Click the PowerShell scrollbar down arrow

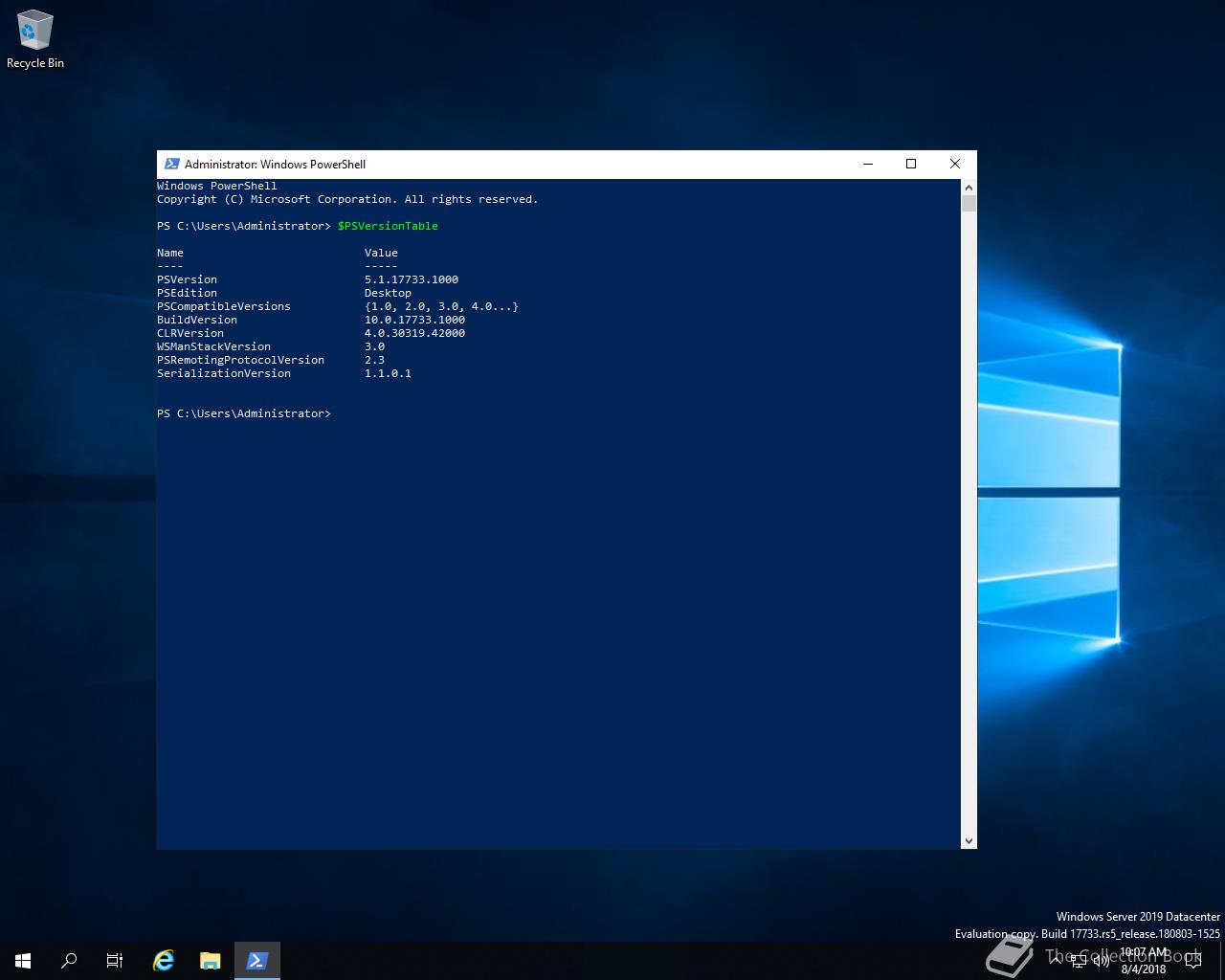pyautogui.click(x=969, y=840)
